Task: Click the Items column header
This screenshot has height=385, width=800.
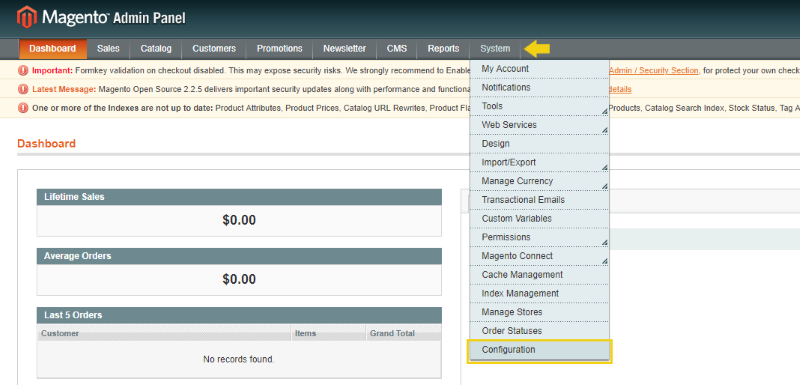Action: 328,333
